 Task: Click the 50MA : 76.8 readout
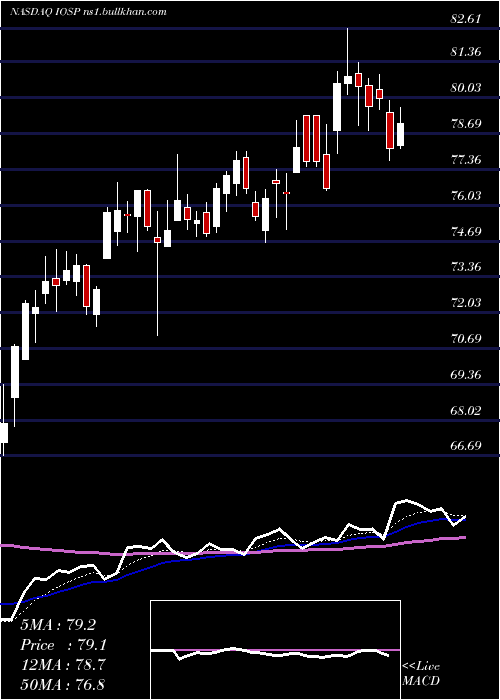63,684
